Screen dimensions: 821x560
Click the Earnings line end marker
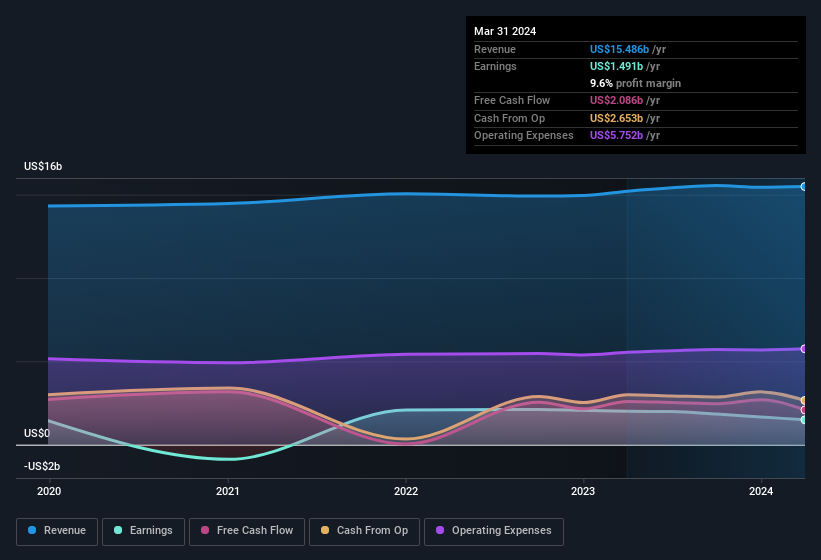(x=804, y=420)
